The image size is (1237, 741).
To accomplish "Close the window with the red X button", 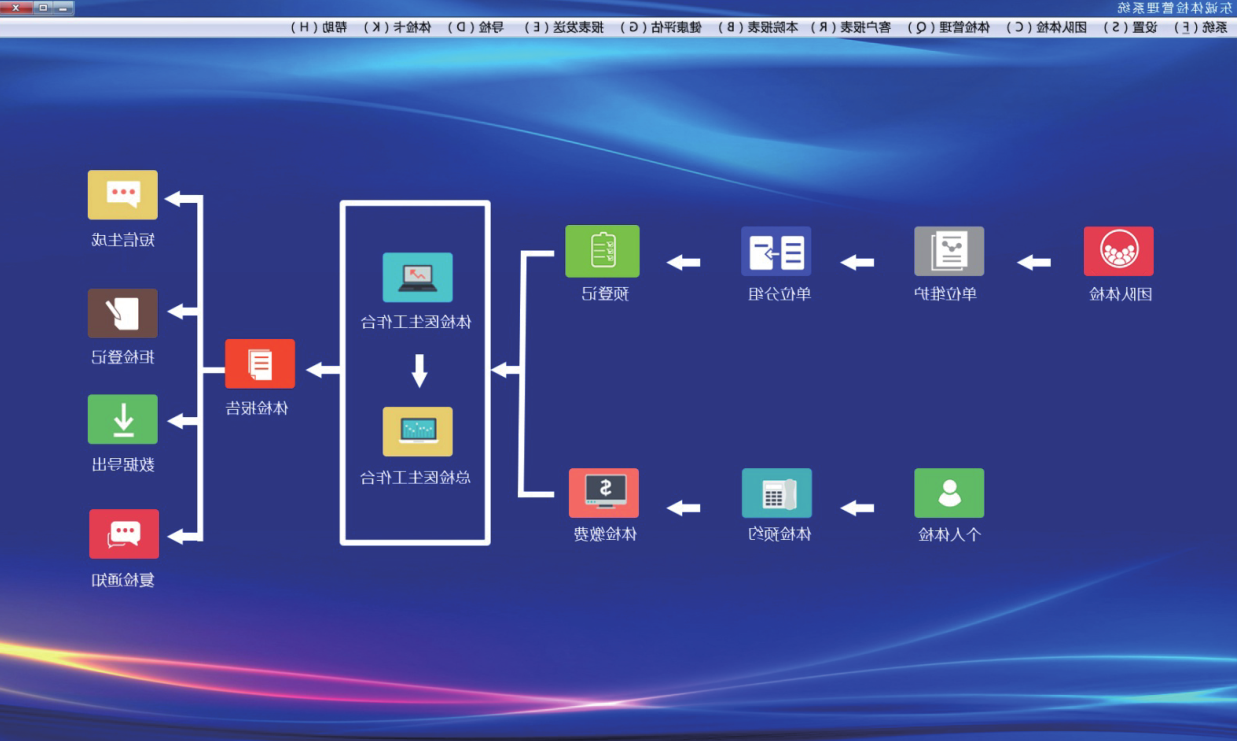I will [14, 7].
